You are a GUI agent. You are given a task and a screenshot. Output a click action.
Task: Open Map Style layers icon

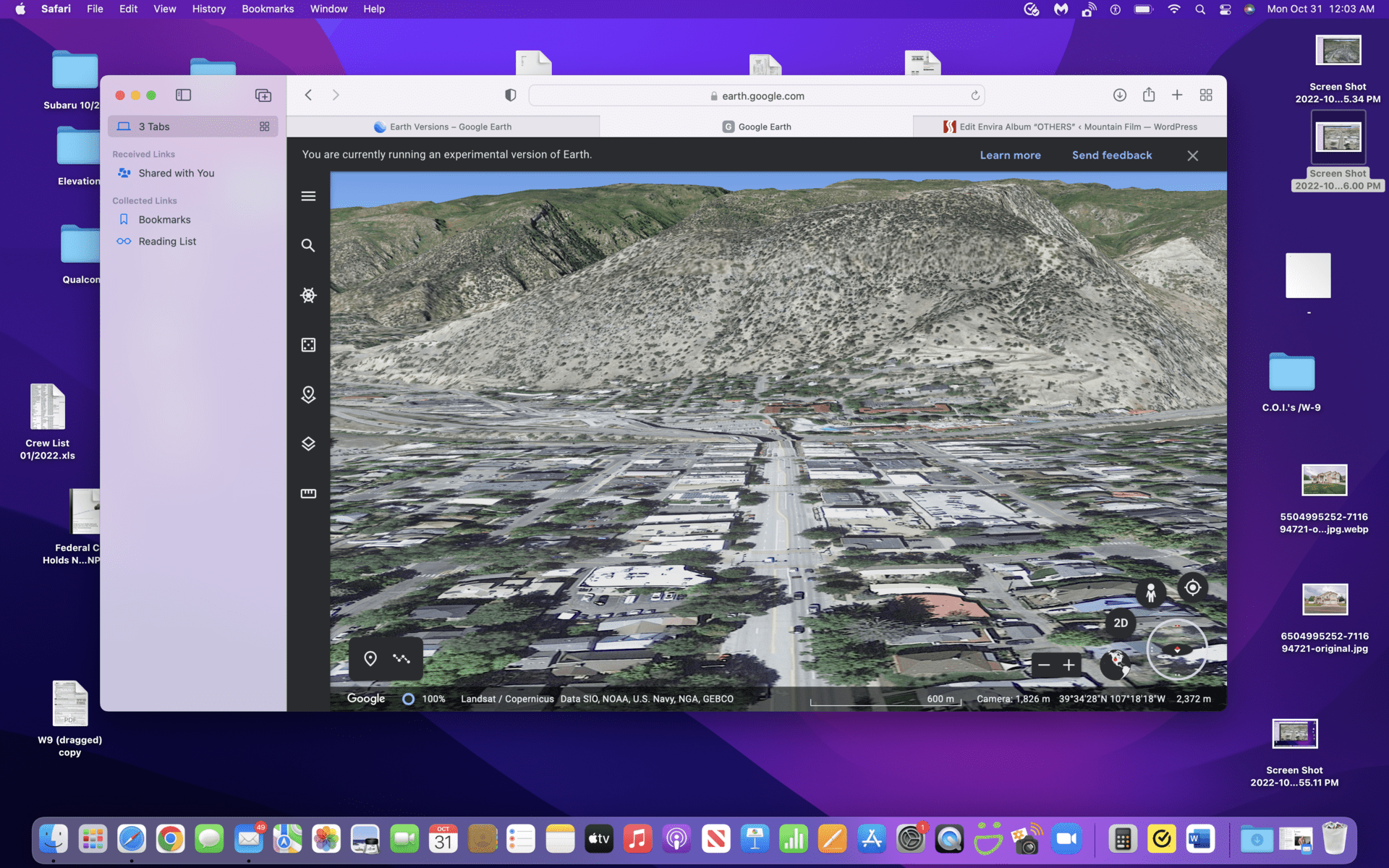click(x=308, y=443)
